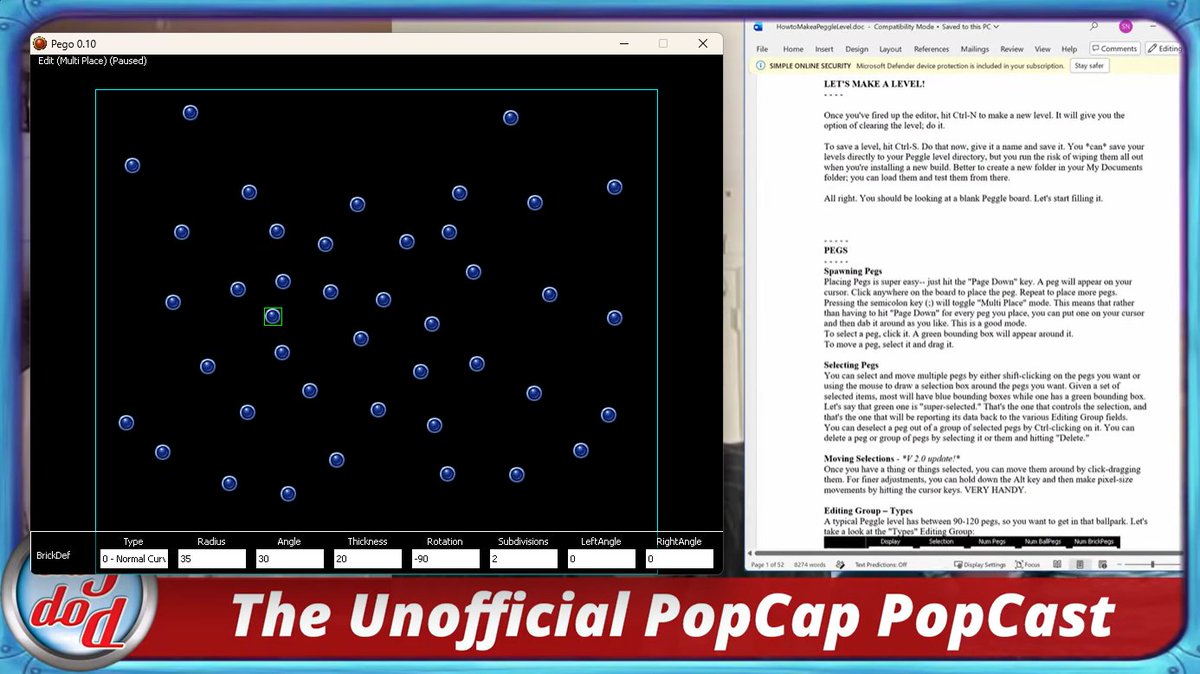Click the RightAngle input field

[x=680, y=559]
